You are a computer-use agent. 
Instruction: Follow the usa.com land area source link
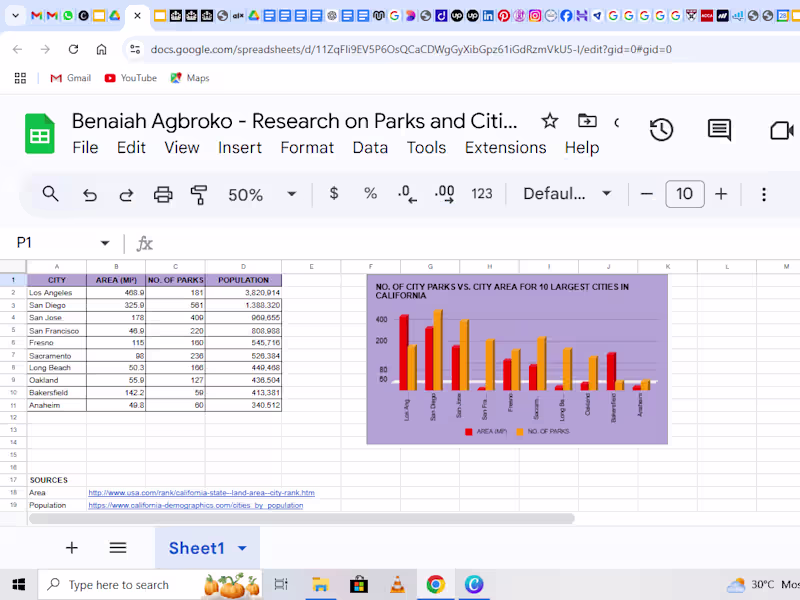(x=202, y=493)
